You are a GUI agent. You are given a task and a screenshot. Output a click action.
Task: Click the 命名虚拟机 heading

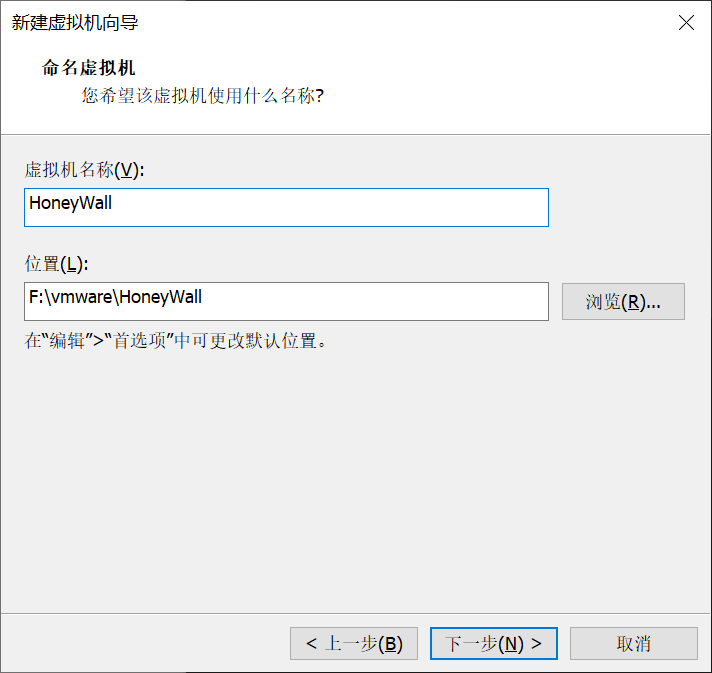(x=89, y=68)
